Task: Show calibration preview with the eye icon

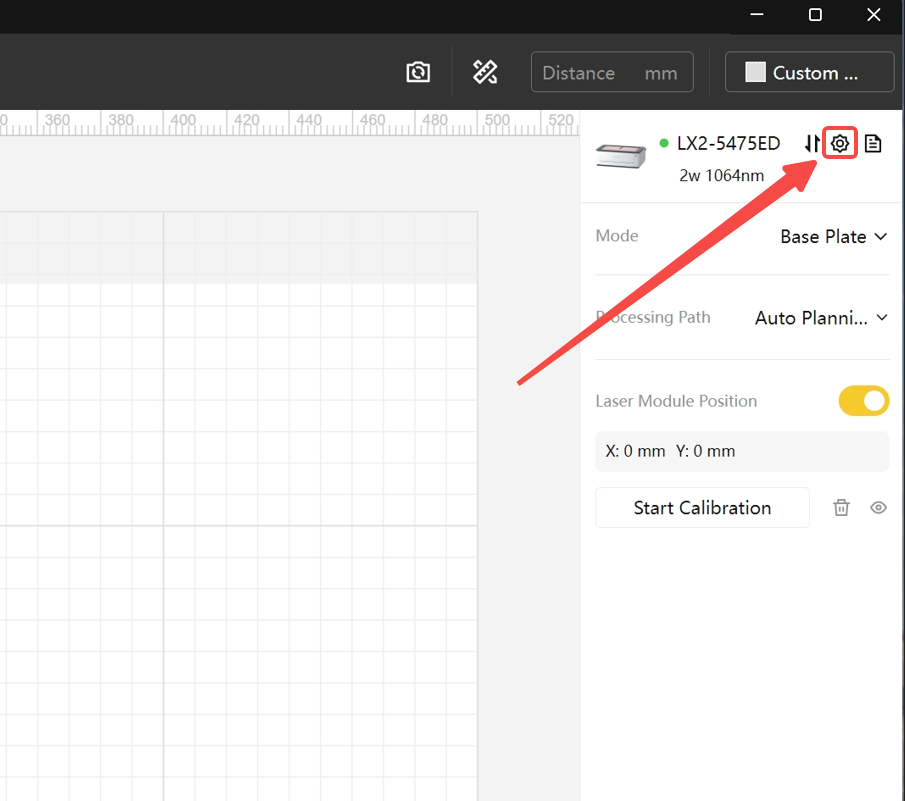Action: pyautogui.click(x=878, y=507)
